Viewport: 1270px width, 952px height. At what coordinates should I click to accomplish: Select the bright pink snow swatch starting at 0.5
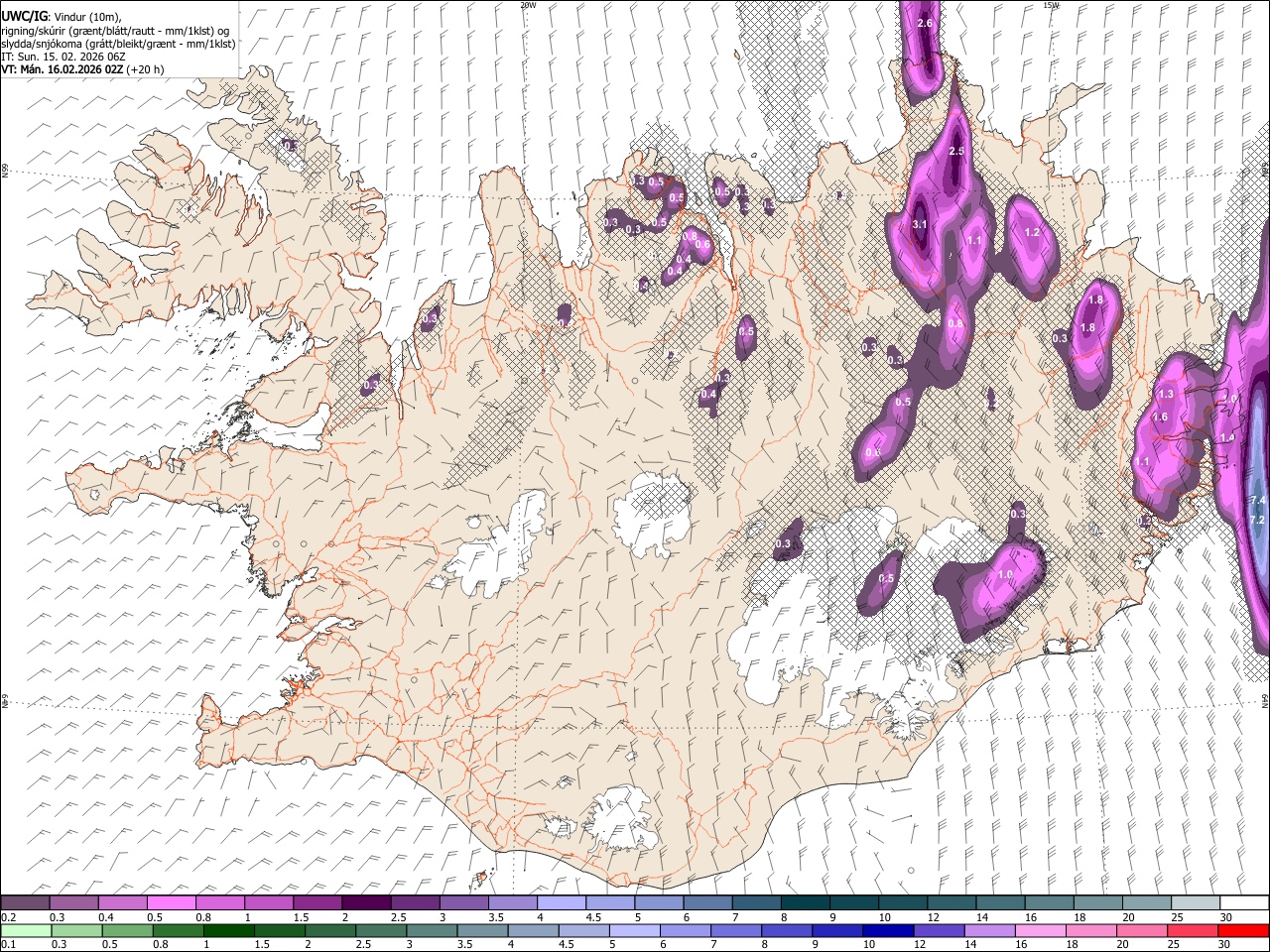pyautogui.click(x=171, y=903)
